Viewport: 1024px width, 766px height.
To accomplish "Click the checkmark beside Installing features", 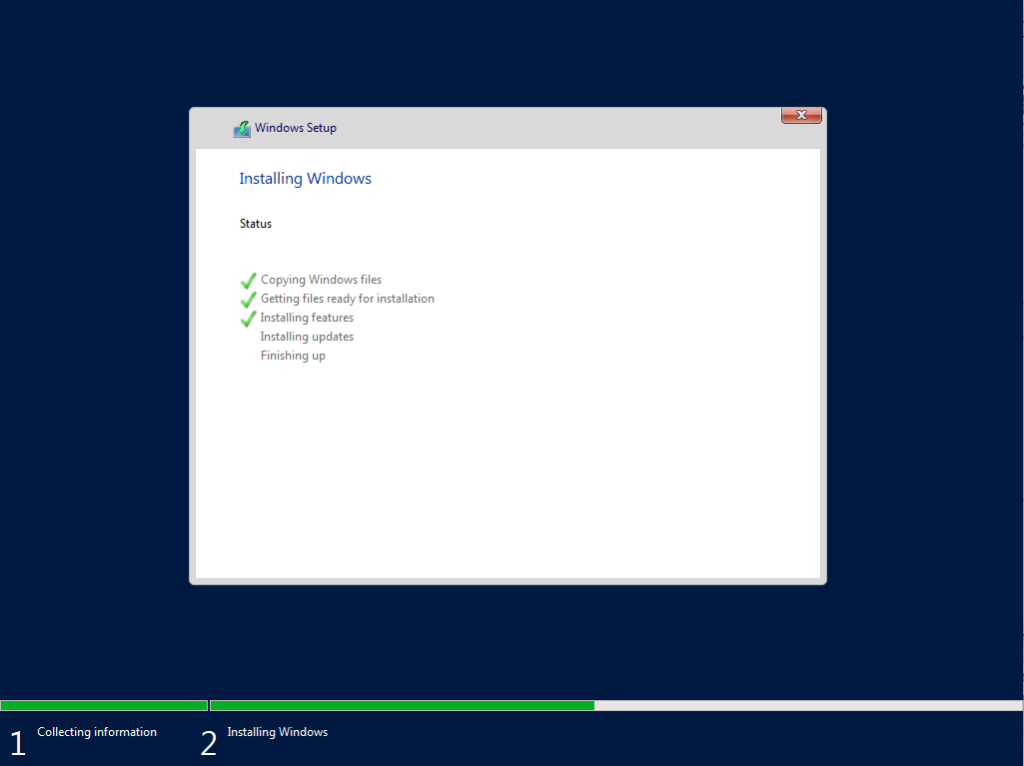I will pos(248,319).
